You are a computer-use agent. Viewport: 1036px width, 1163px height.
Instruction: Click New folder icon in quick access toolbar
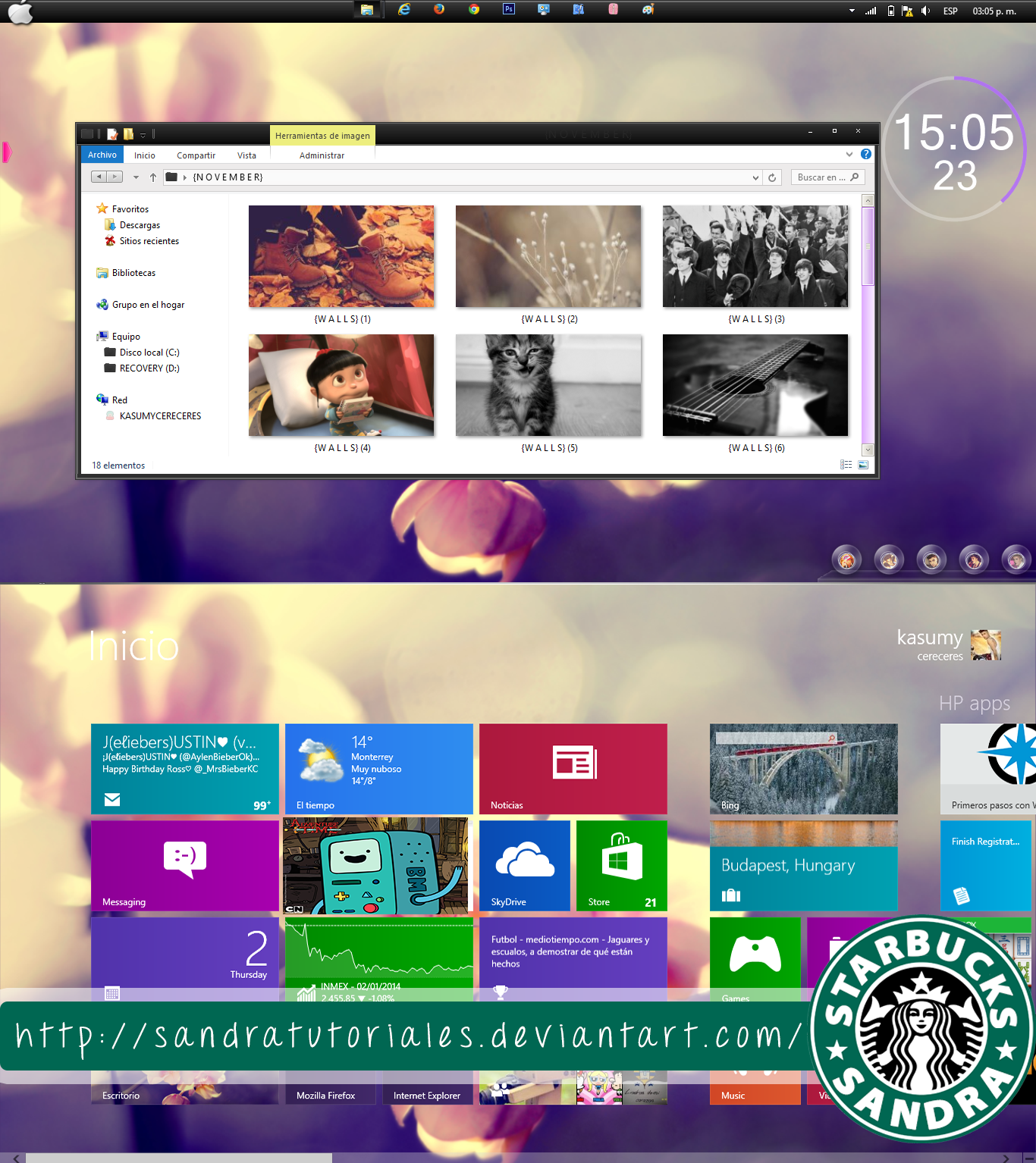click(x=129, y=134)
